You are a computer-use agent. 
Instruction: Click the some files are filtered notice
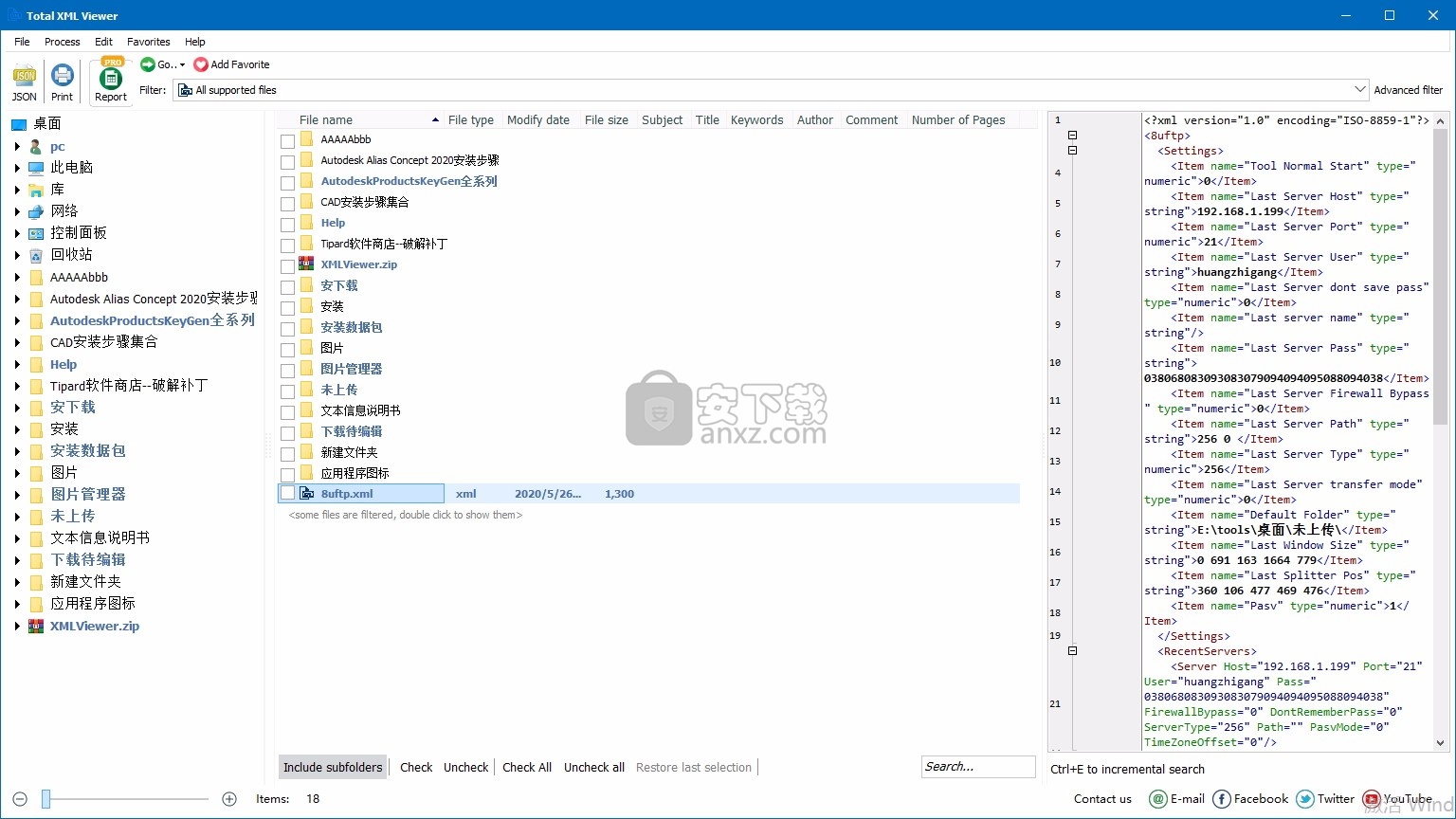[406, 515]
